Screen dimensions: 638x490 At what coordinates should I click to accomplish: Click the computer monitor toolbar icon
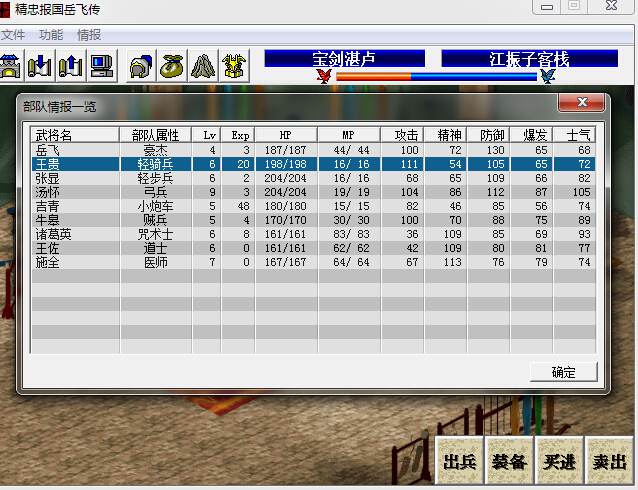[101, 66]
